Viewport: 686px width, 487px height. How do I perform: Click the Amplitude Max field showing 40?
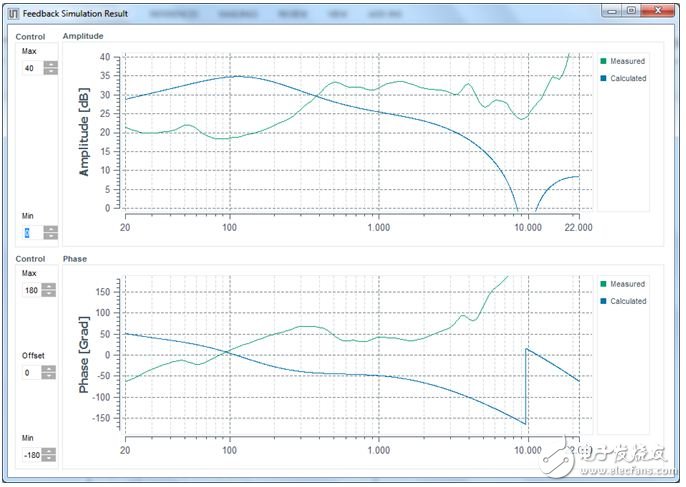tap(33, 68)
